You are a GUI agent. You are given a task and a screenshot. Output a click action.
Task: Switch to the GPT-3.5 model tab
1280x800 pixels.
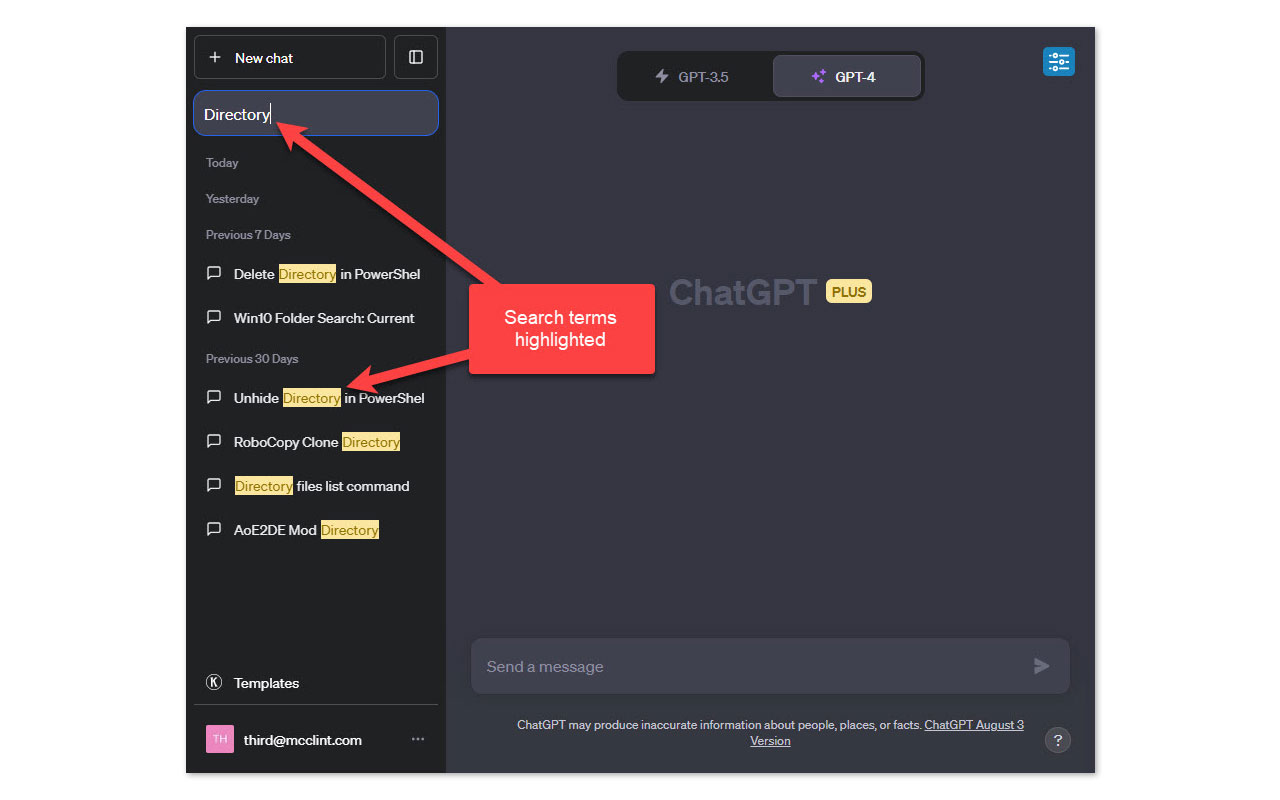click(695, 76)
